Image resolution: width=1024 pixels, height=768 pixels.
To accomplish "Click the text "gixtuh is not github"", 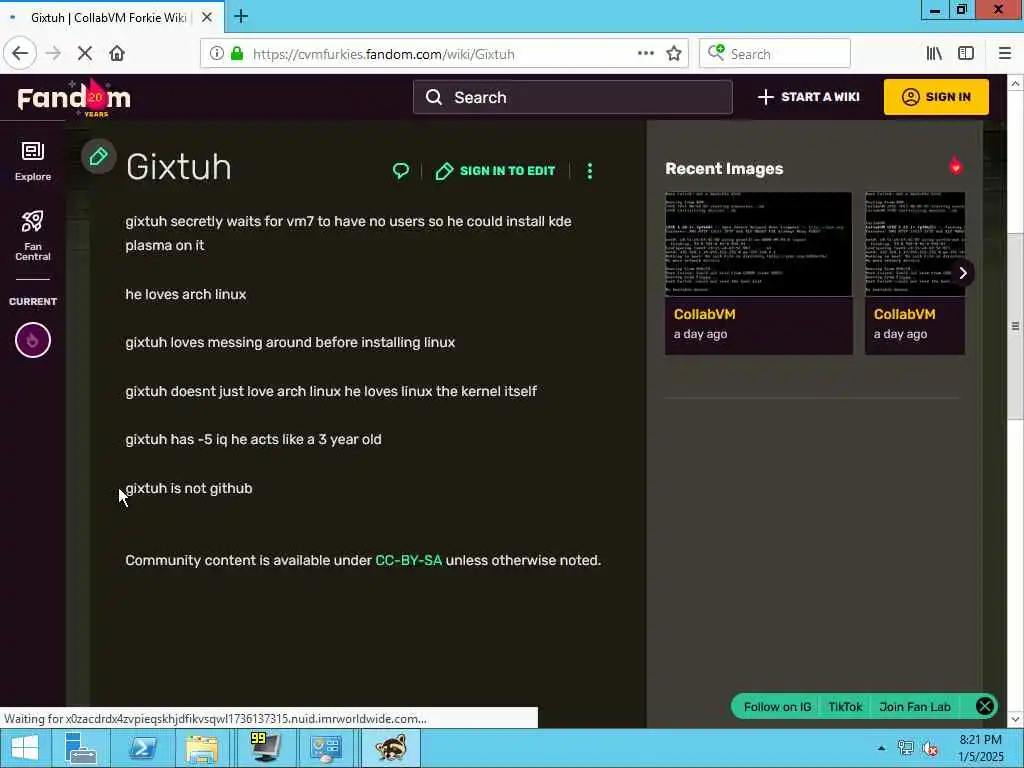I will (189, 488).
